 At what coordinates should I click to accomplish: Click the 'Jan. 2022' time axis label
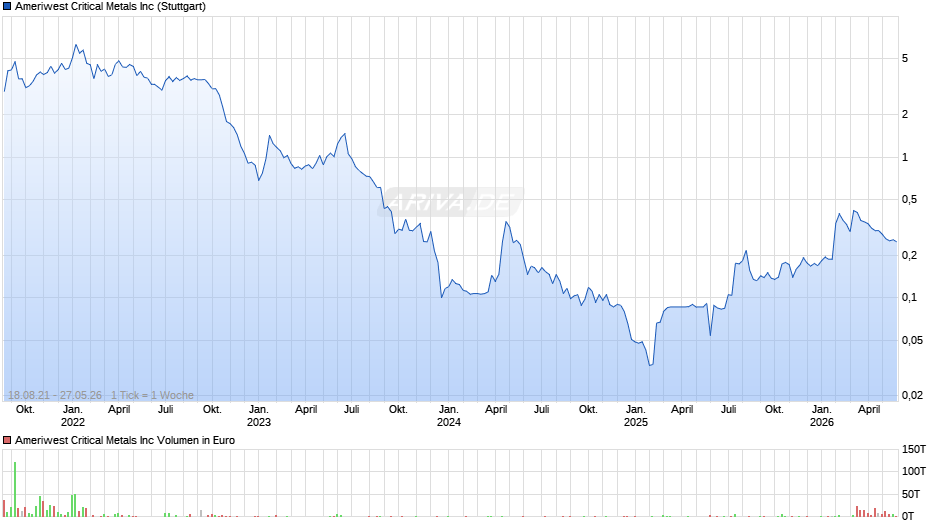point(73,416)
